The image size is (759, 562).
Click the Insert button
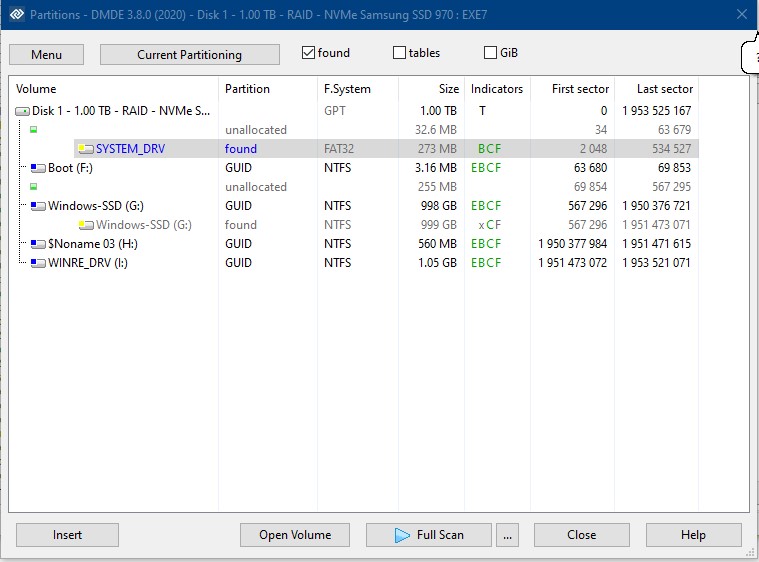(x=67, y=535)
